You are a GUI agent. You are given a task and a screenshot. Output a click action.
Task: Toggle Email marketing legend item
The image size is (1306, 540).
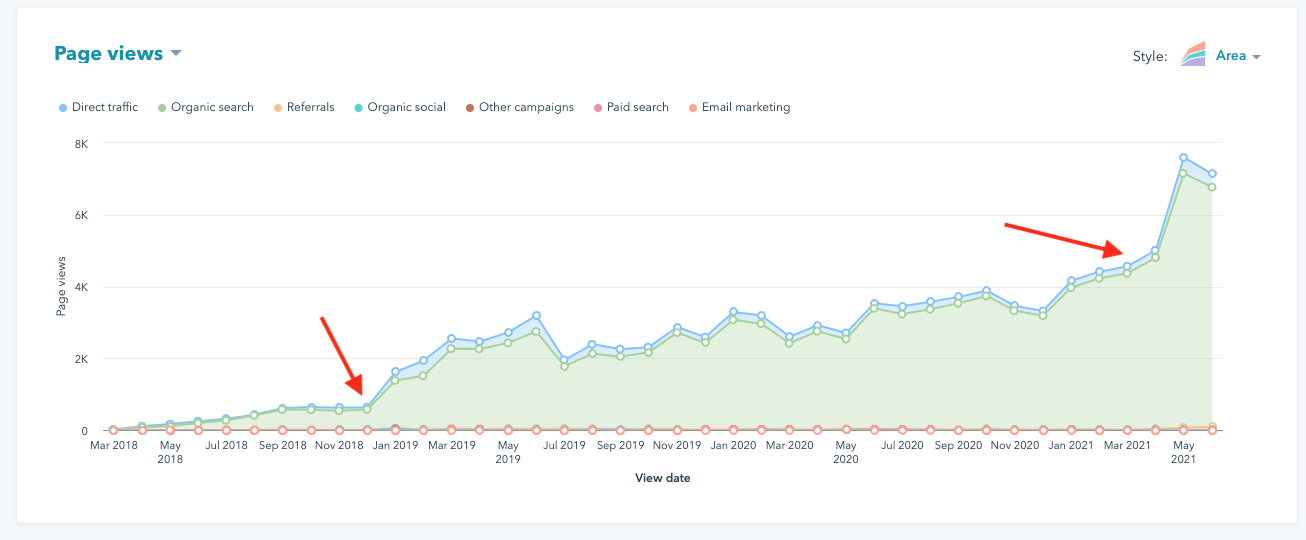click(745, 107)
